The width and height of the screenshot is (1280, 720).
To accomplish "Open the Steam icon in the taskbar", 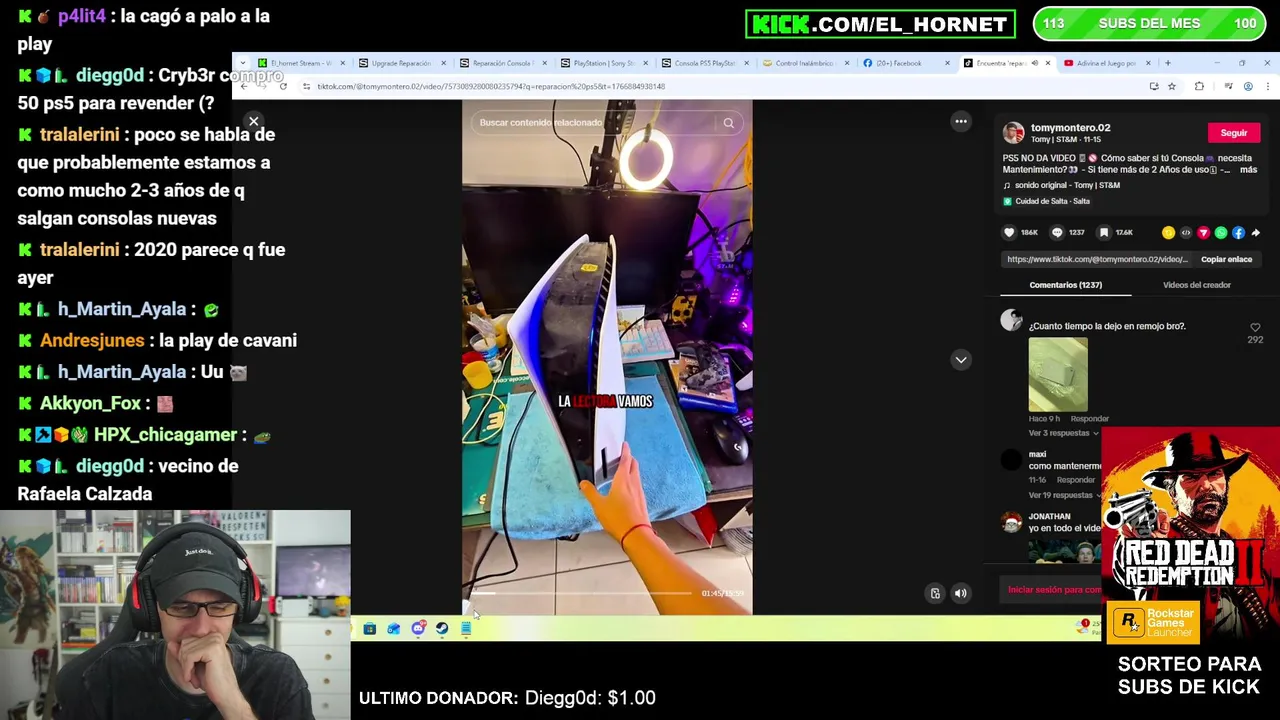I will point(442,629).
